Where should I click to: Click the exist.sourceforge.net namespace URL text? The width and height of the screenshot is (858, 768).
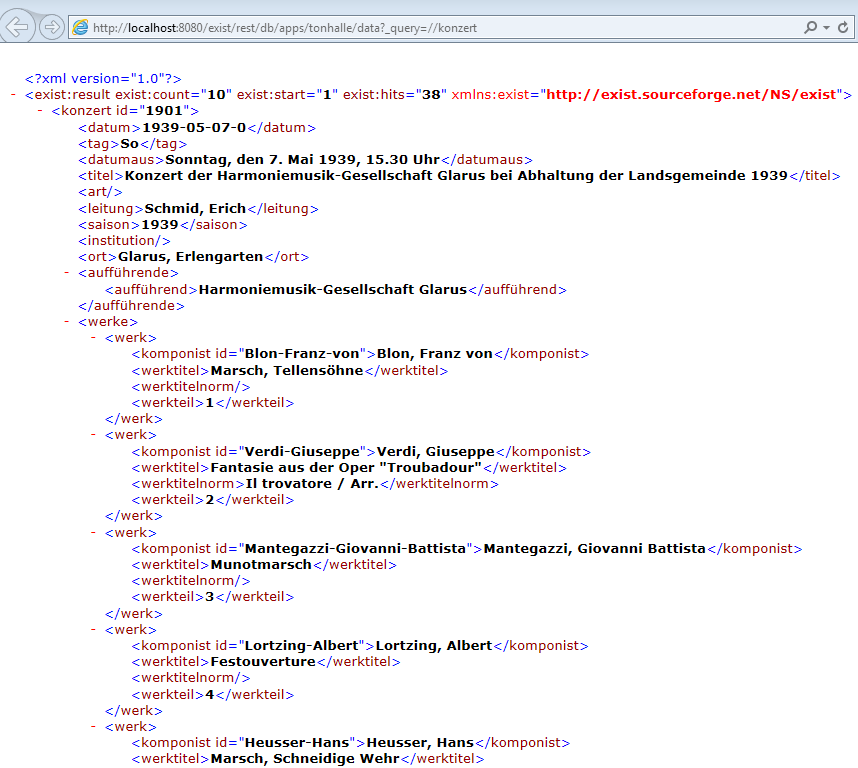(x=691, y=95)
